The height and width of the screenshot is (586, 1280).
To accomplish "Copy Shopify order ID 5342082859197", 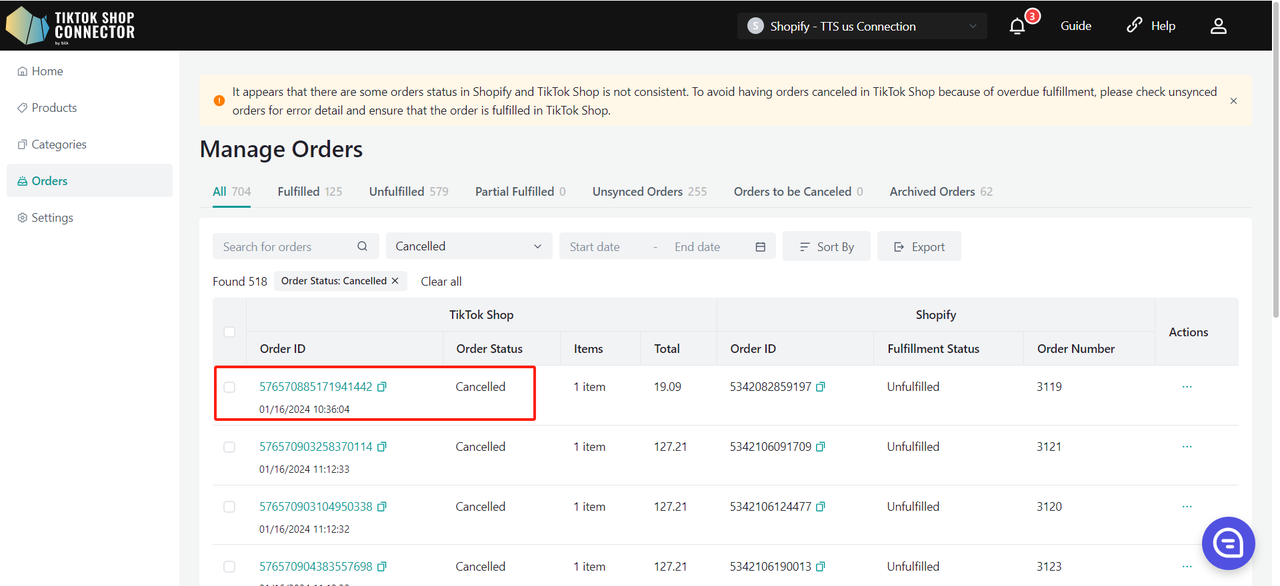I will (x=821, y=387).
